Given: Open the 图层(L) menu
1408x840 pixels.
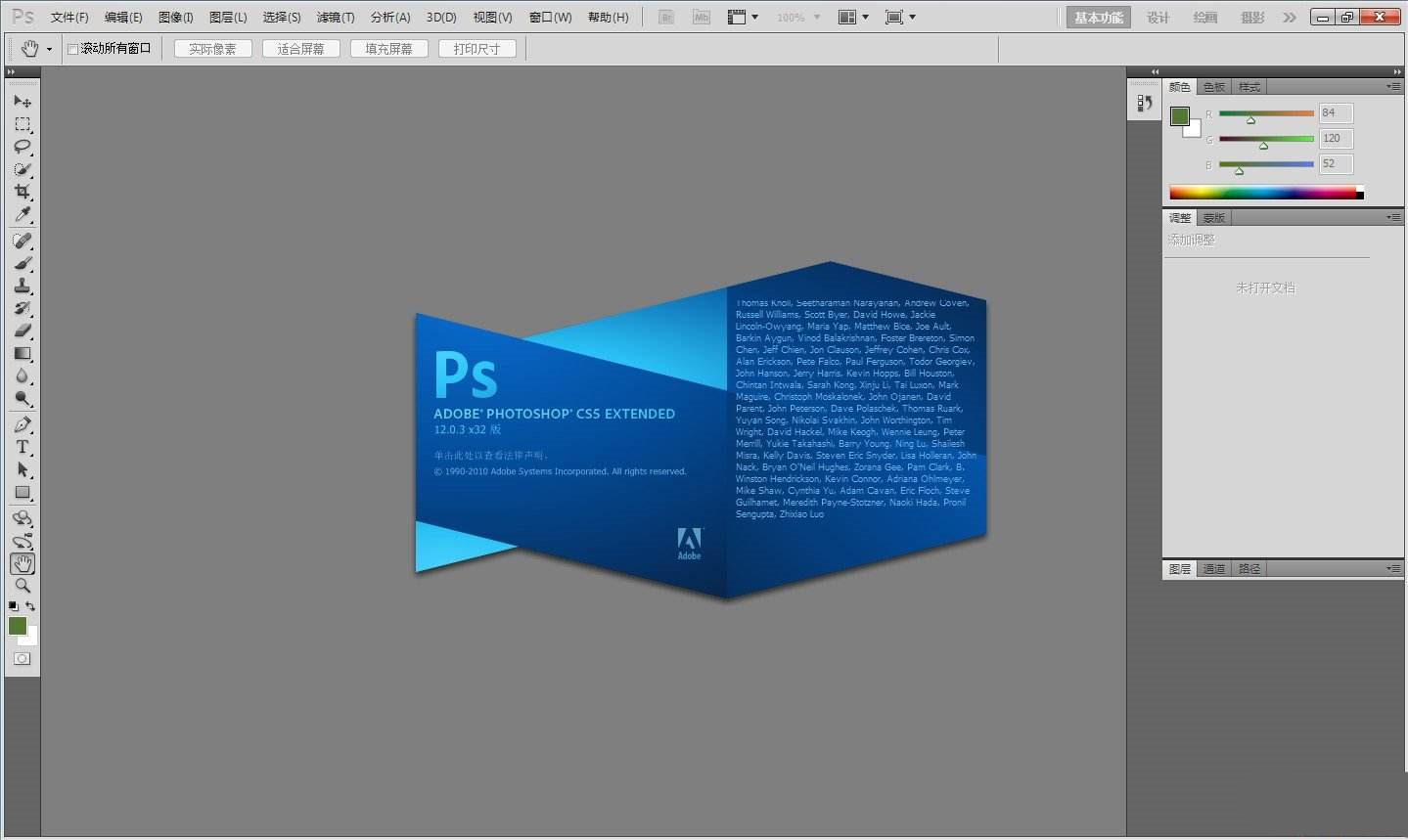Looking at the screenshot, I should click(228, 17).
